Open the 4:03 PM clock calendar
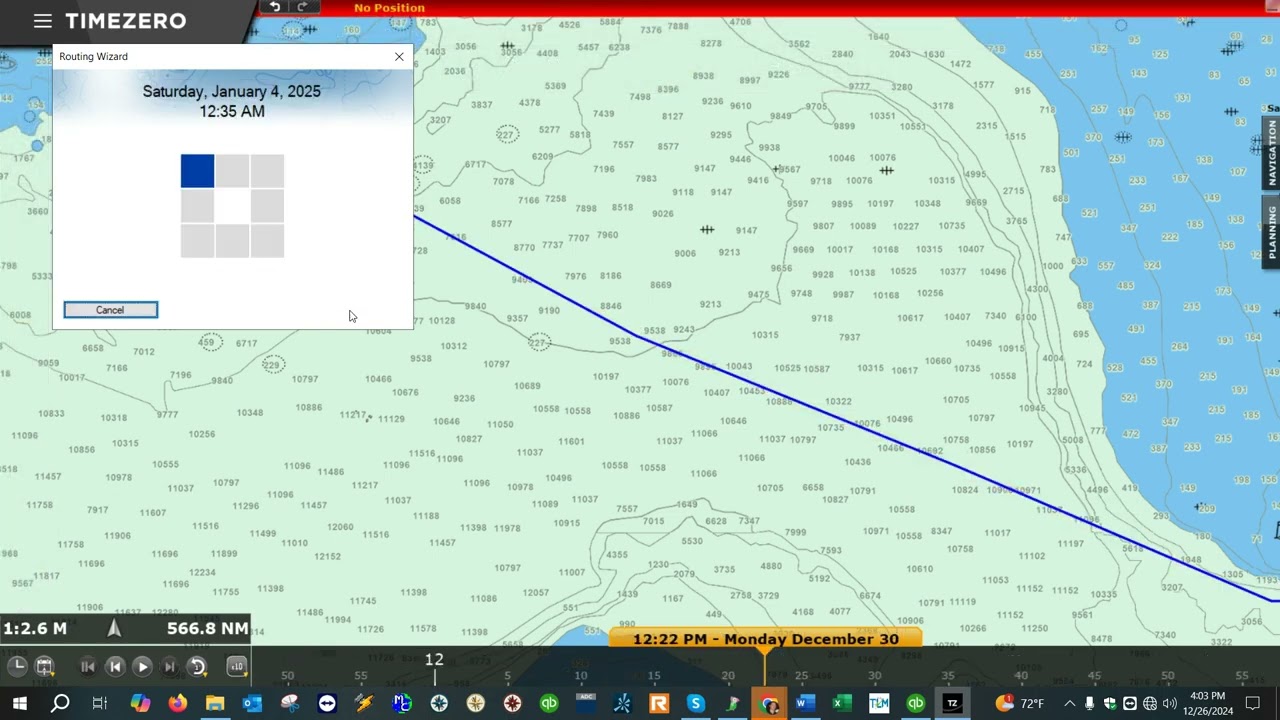This screenshot has height=720, width=1280. (x=1208, y=704)
